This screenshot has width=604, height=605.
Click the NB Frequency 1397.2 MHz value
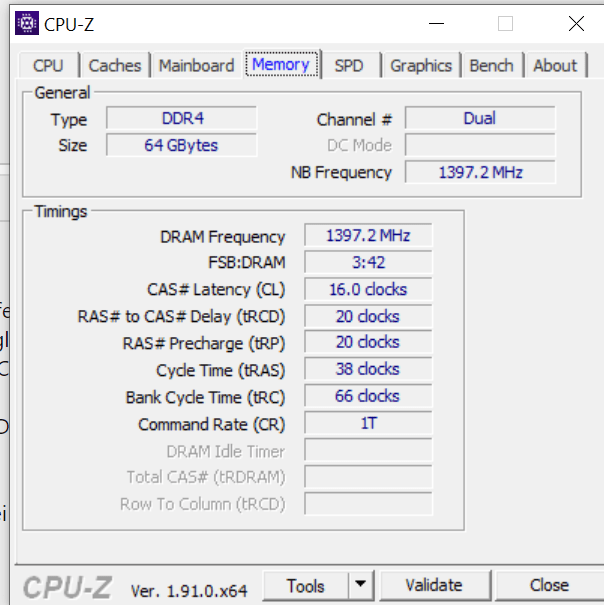(480, 172)
